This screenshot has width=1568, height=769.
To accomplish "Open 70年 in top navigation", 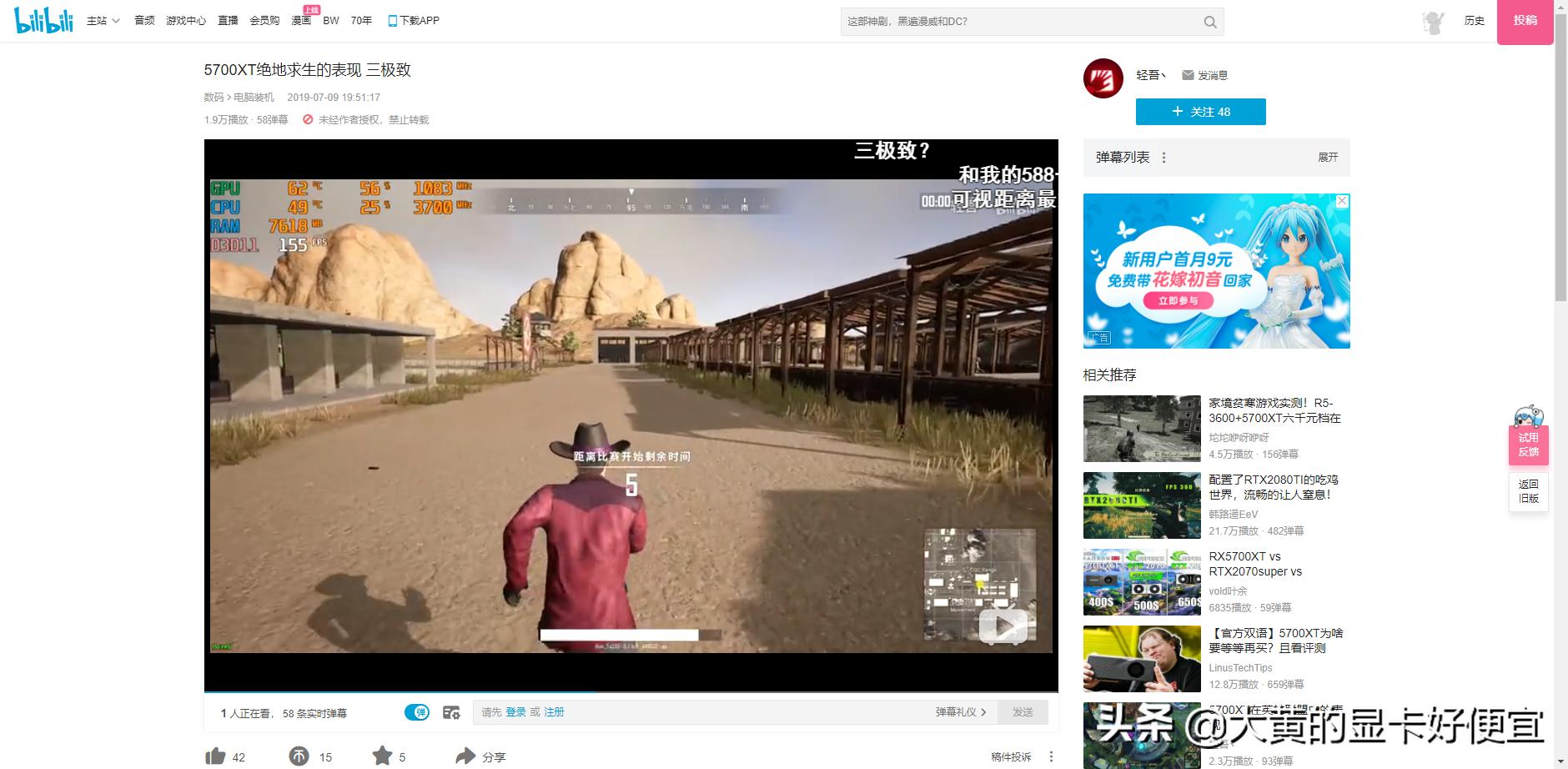I will point(361,21).
